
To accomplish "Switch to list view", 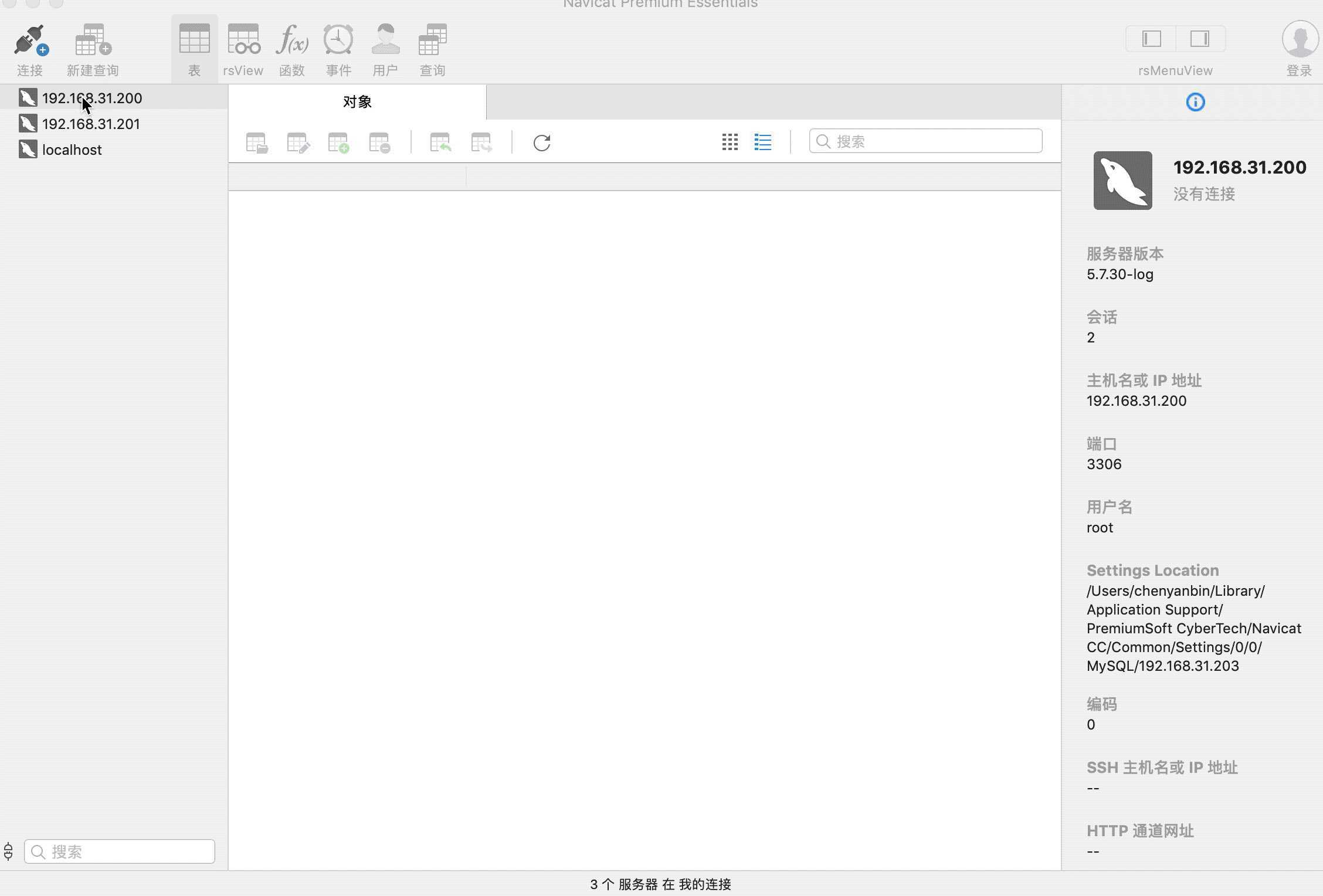I will pyautogui.click(x=762, y=142).
